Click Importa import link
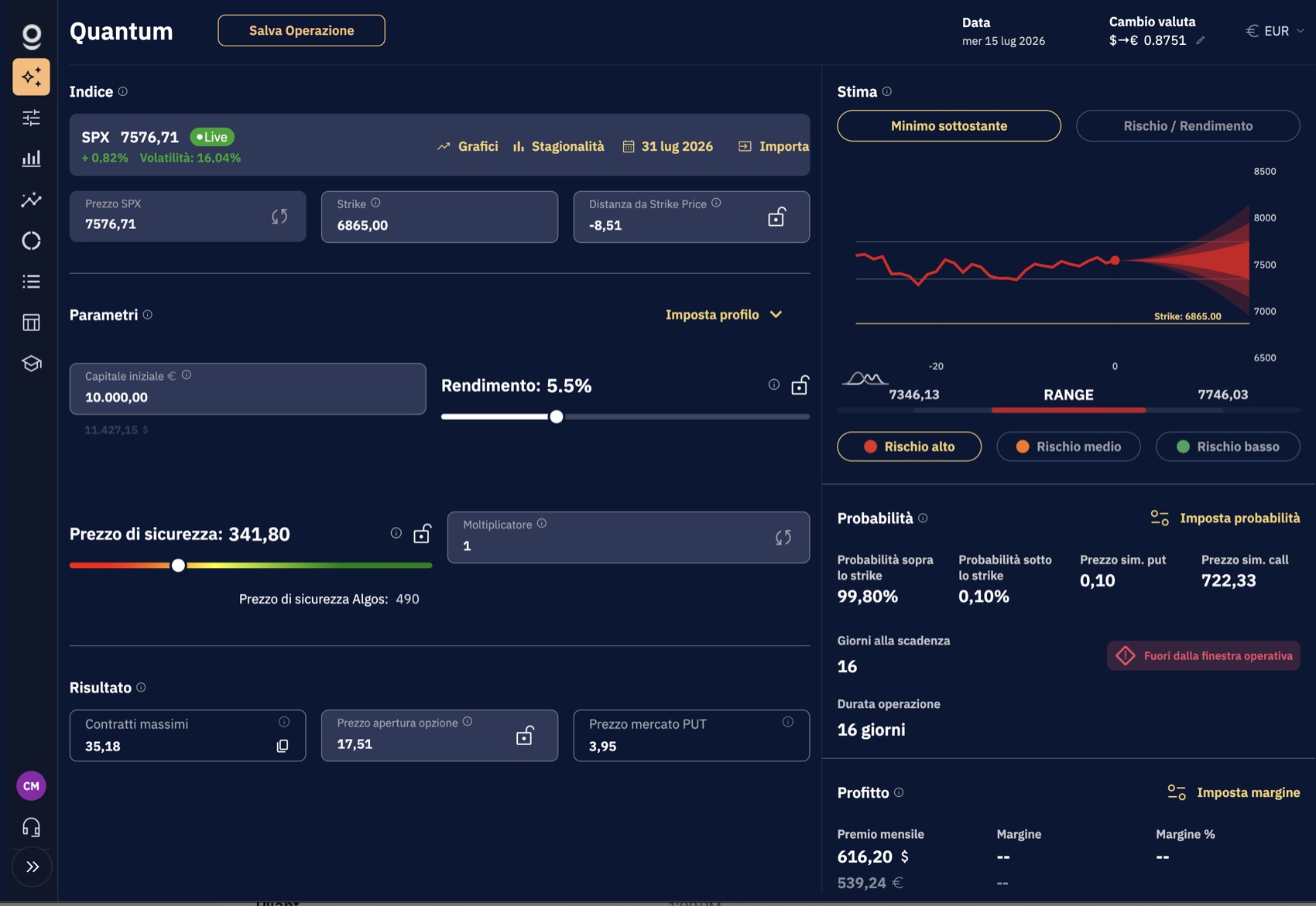 pos(773,146)
